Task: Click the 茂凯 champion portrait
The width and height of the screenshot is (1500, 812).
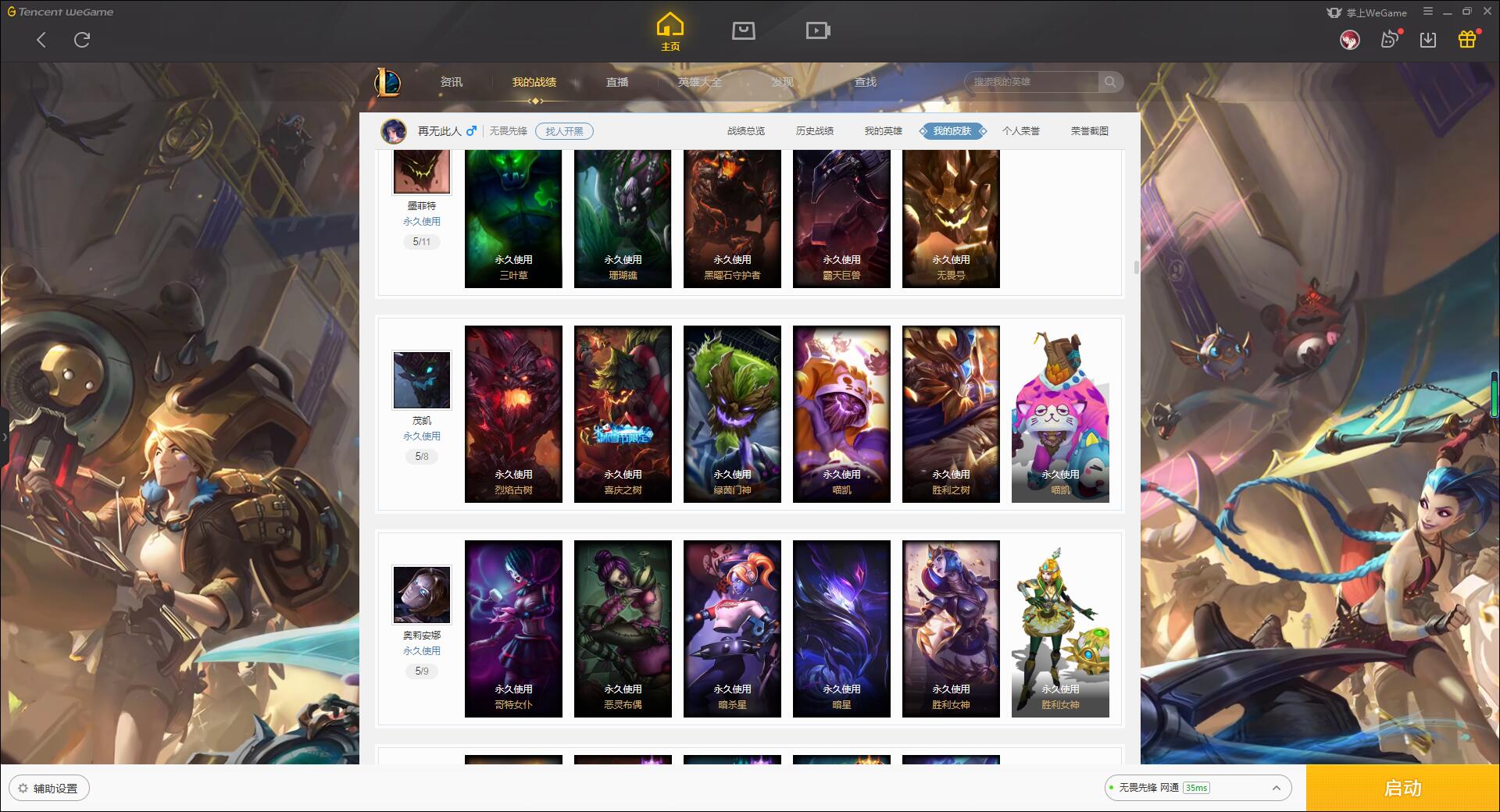Action: point(422,380)
